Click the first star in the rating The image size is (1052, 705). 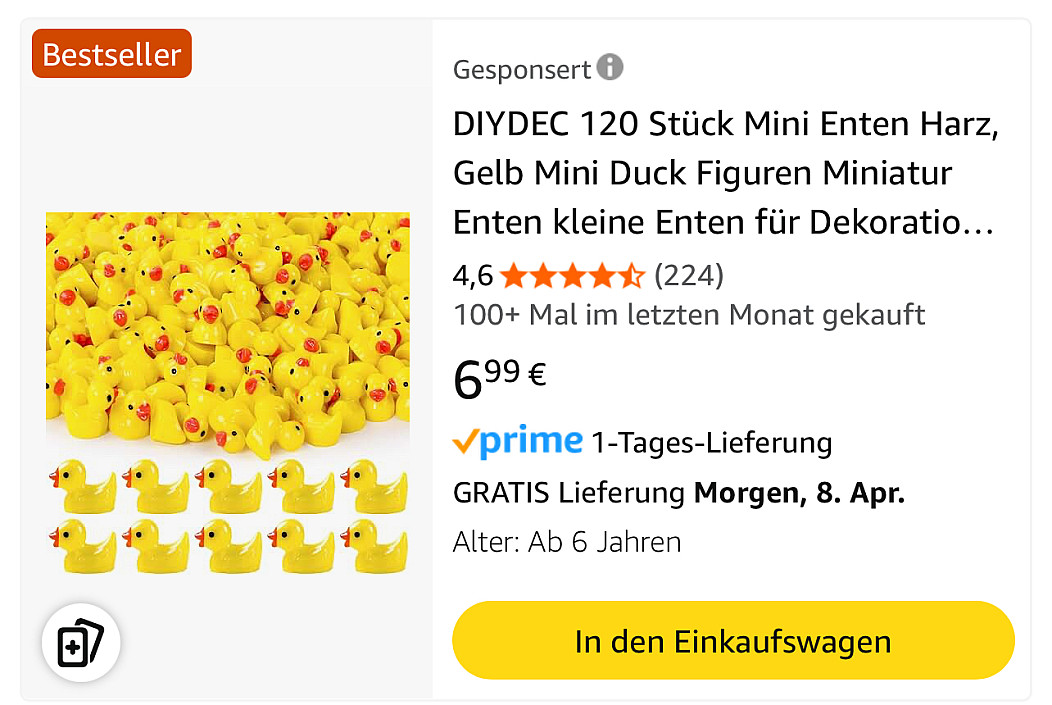pyautogui.click(x=512, y=275)
